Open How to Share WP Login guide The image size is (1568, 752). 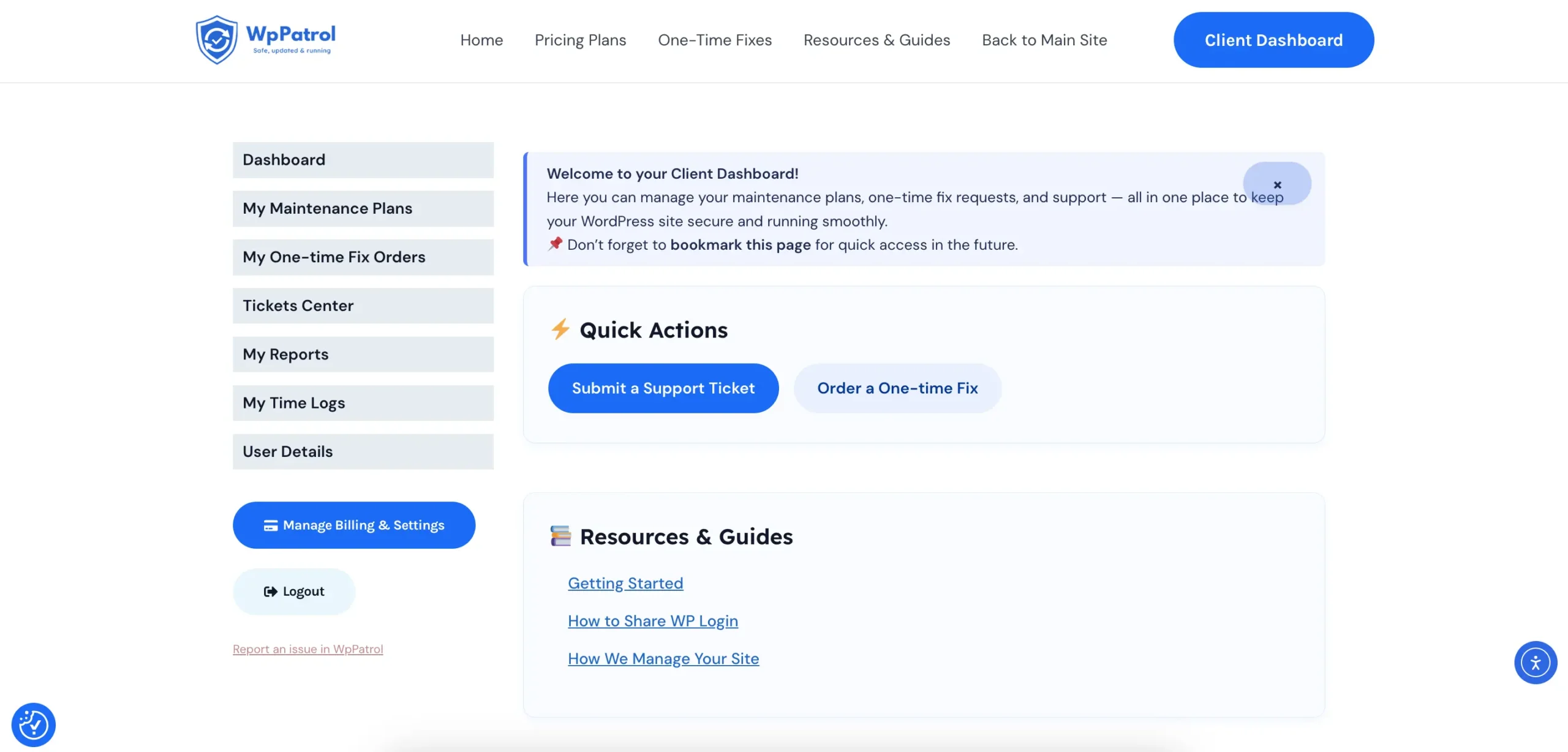(x=653, y=621)
